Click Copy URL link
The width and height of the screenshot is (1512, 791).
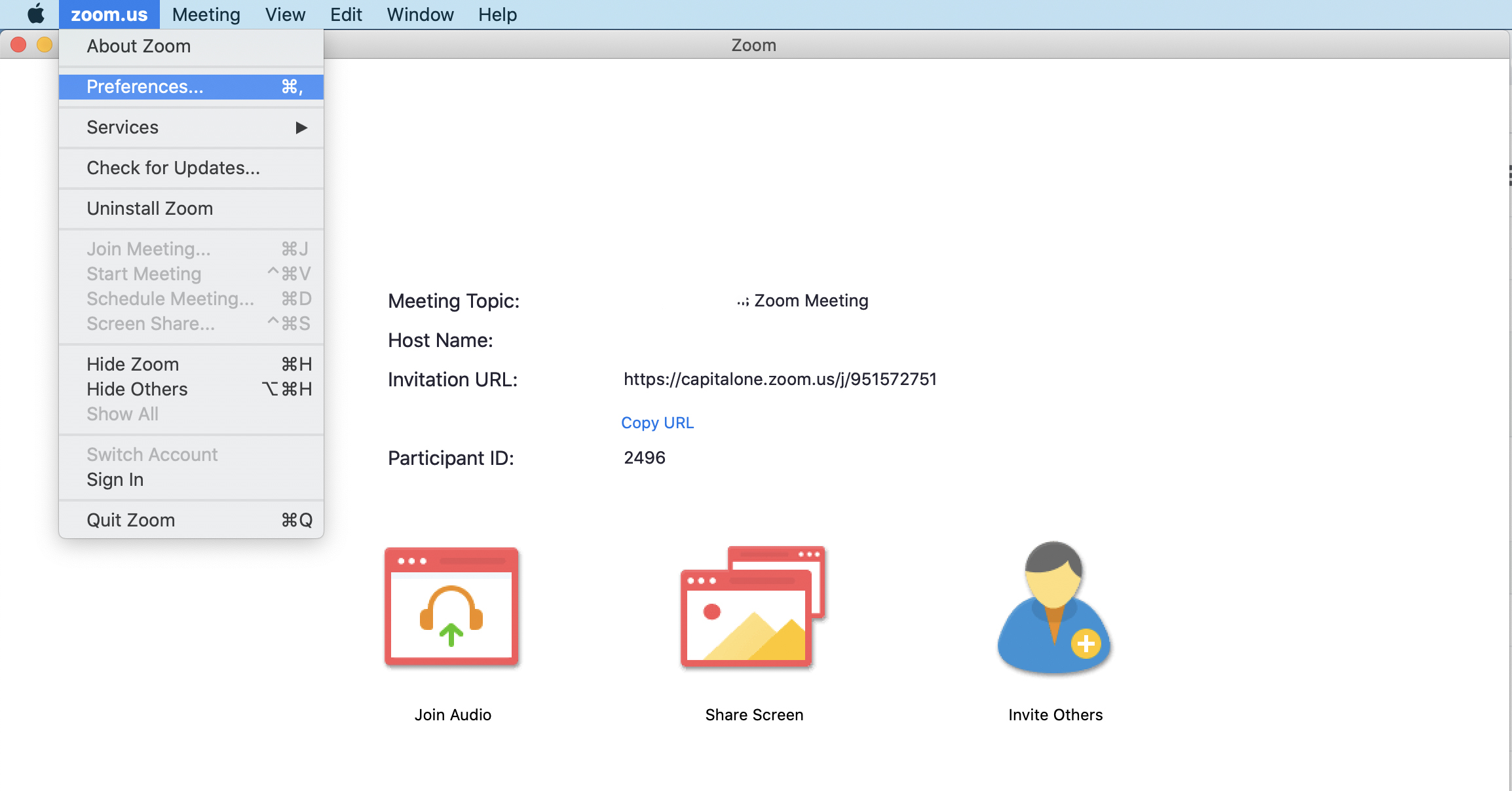(x=657, y=422)
